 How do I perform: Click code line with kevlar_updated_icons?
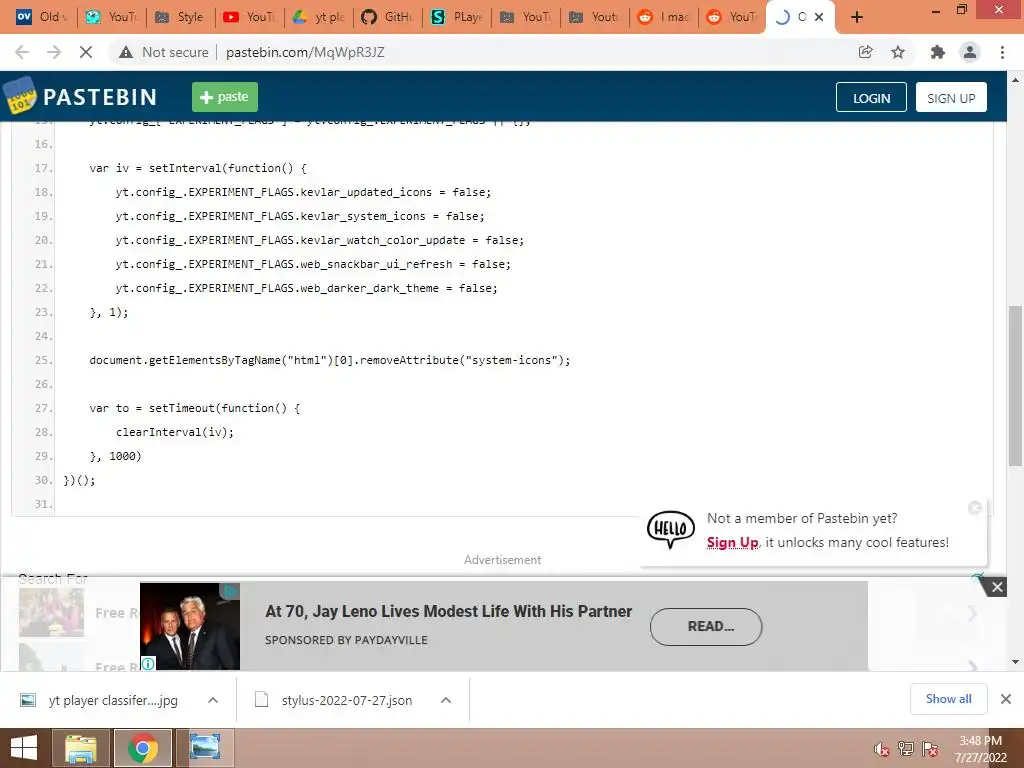tap(303, 192)
